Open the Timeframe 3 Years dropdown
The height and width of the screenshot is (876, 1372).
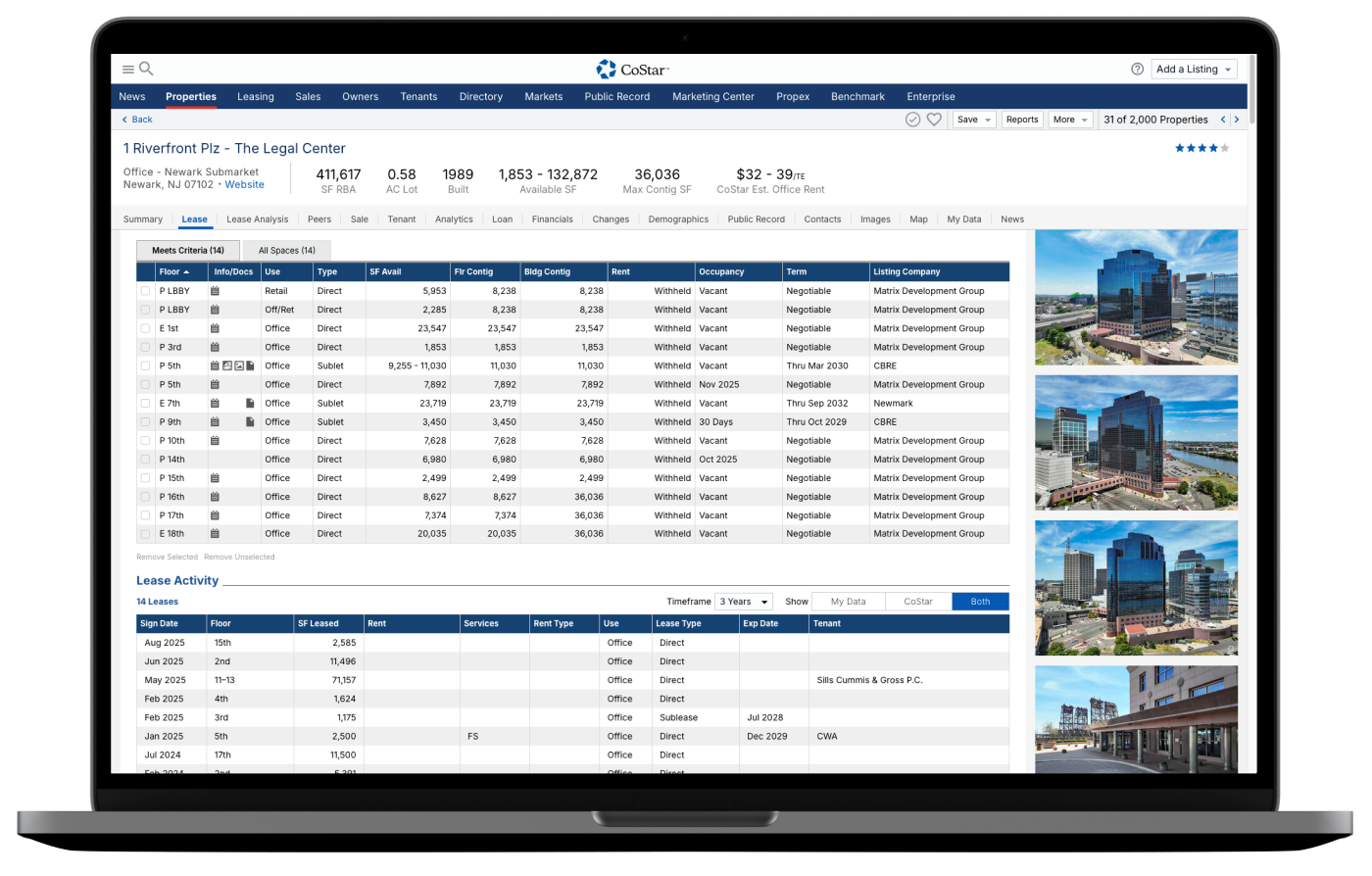point(744,602)
